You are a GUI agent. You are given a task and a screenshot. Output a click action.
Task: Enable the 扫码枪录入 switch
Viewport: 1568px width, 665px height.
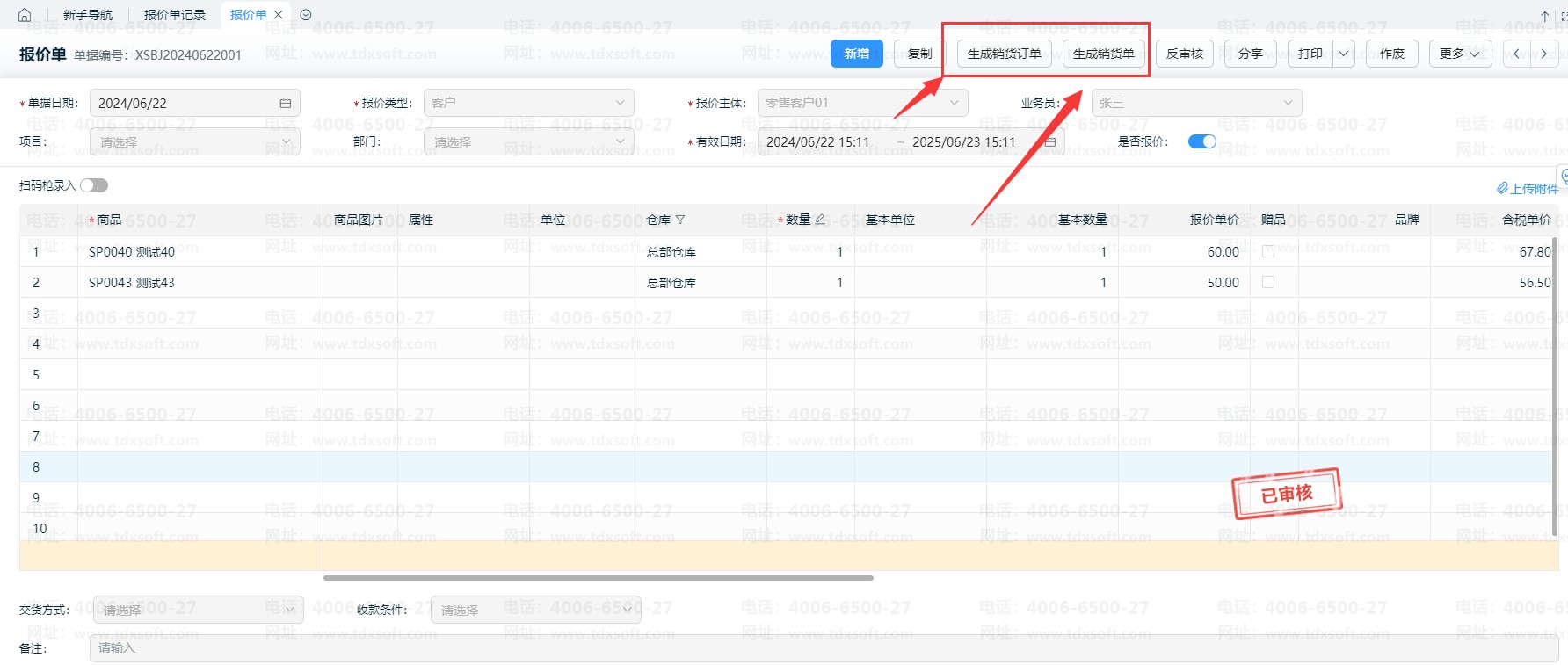tap(94, 185)
